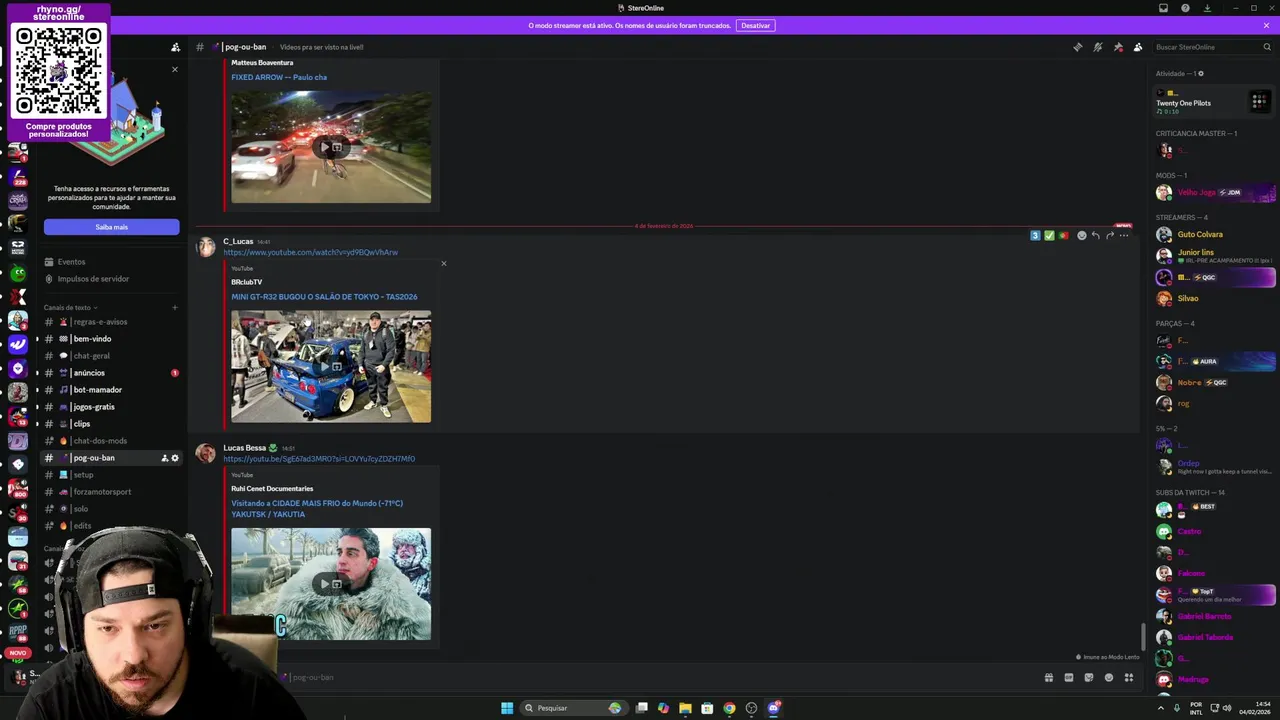React with the Portugal flag emoji

[1063, 235]
